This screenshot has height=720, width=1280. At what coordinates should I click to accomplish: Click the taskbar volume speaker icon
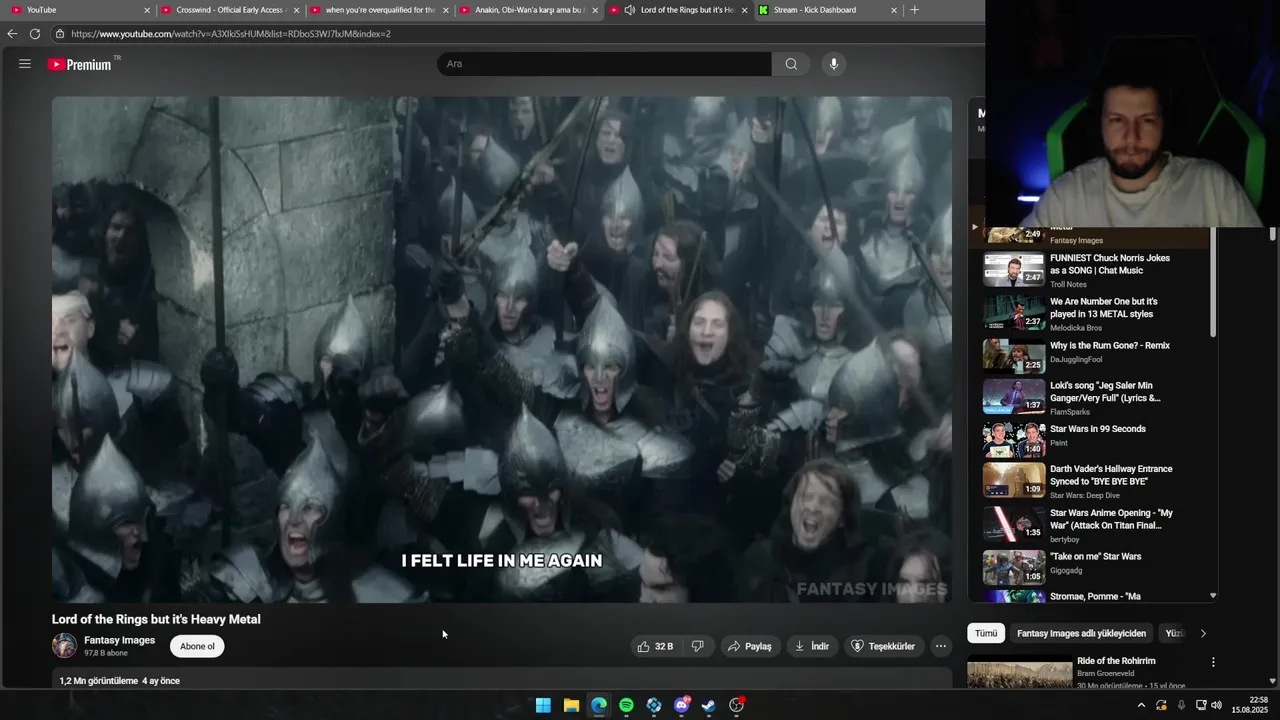(1216, 705)
